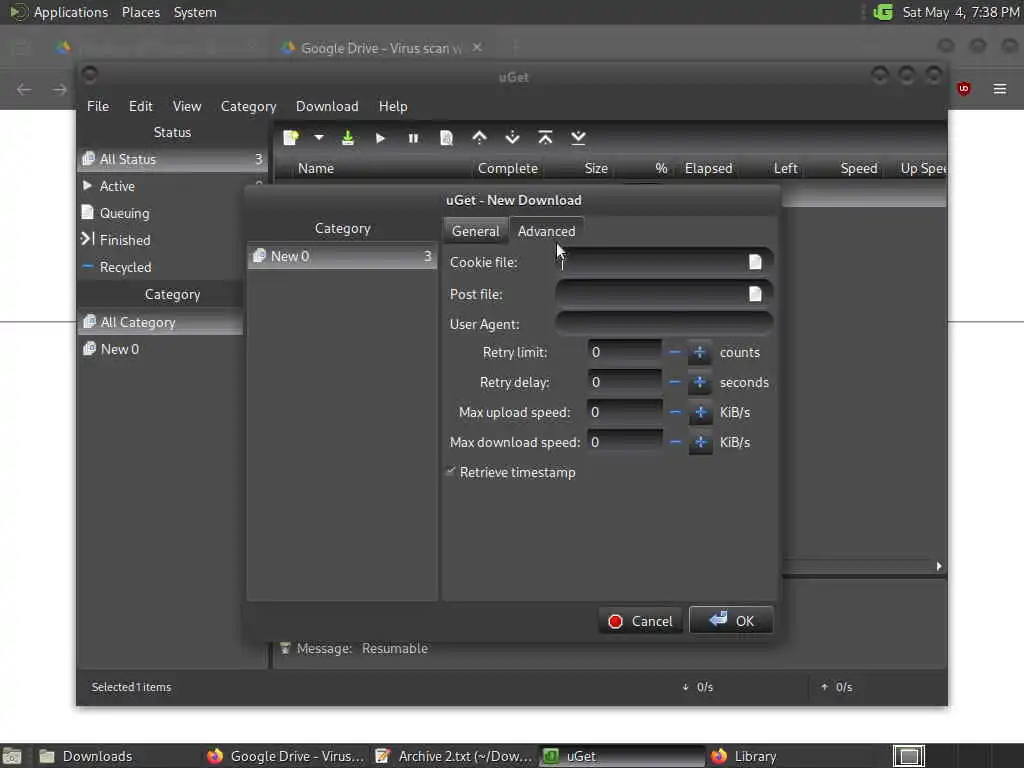Open the new-download dropdown arrow
Screen dimensions: 1024x768
pos(319,138)
